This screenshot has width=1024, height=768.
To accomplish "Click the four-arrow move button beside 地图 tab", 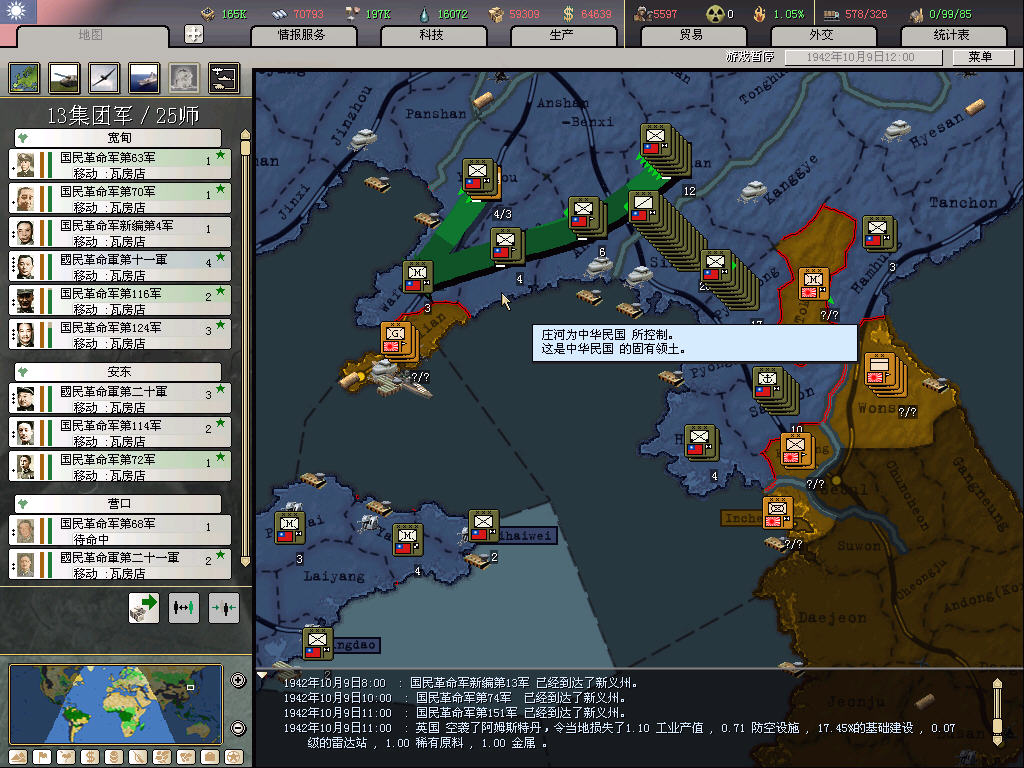I will [194, 33].
